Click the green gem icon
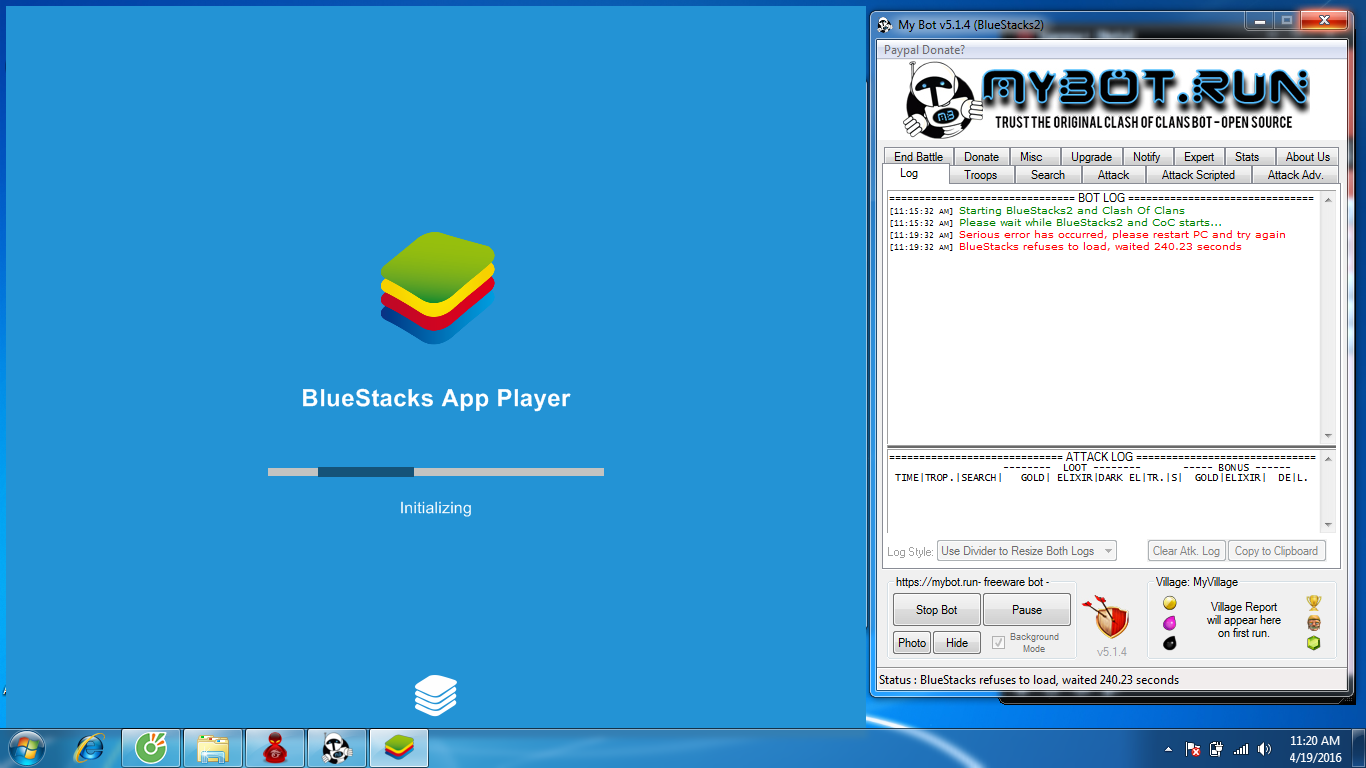The width and height of the screenshot is (1366, 768). (x=1314, y=643)
